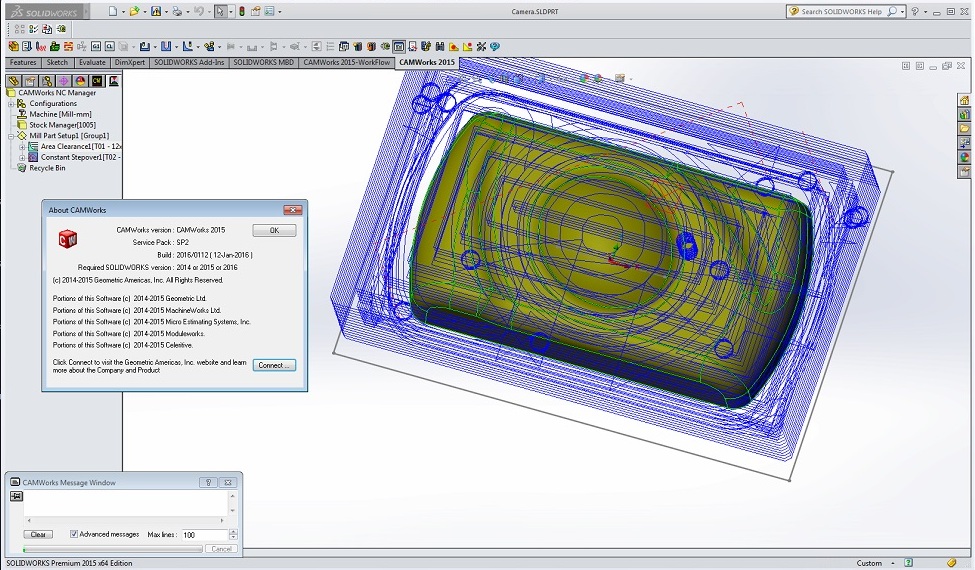Click the Options icon in the top toolbar
Image resolution: width=975 pixels, height=570 pixels.
coord(269,11)
